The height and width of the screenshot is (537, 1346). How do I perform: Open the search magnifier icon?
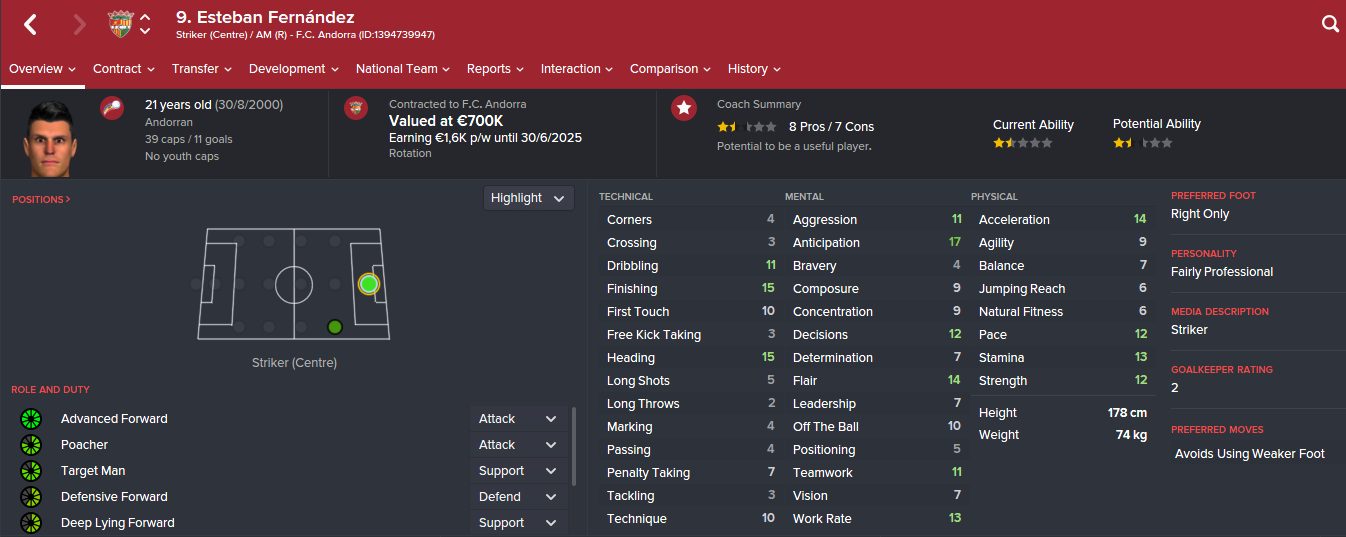pyautogui.click(x=1330, y=24)
